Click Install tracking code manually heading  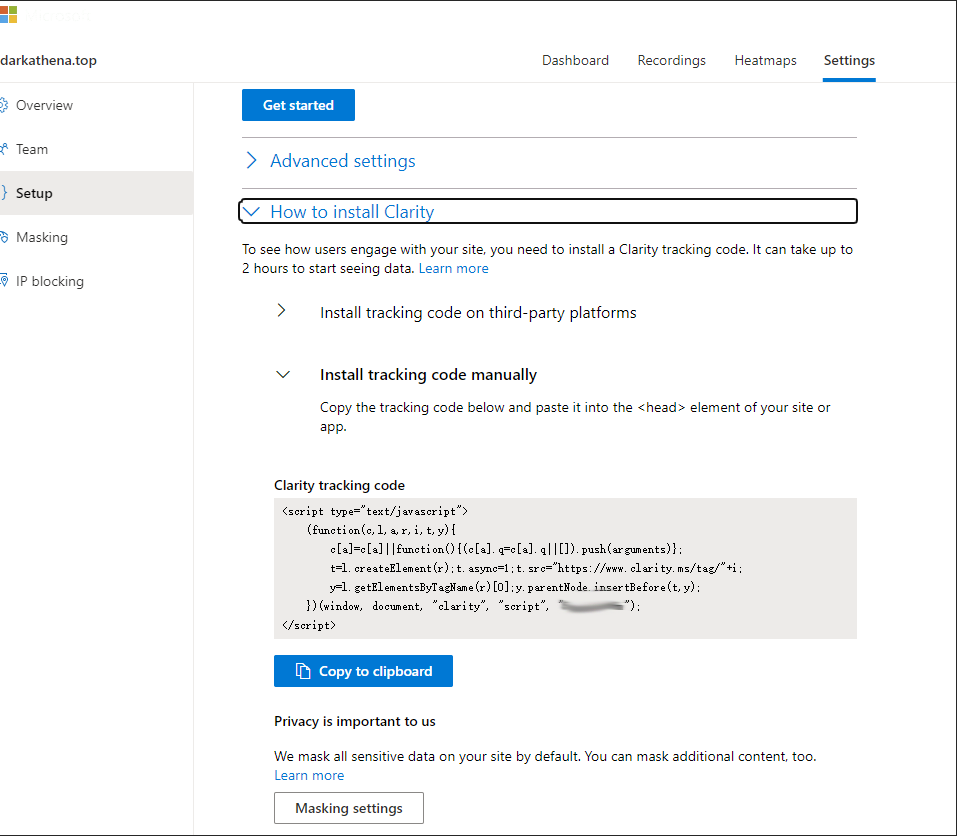point(428,375)
